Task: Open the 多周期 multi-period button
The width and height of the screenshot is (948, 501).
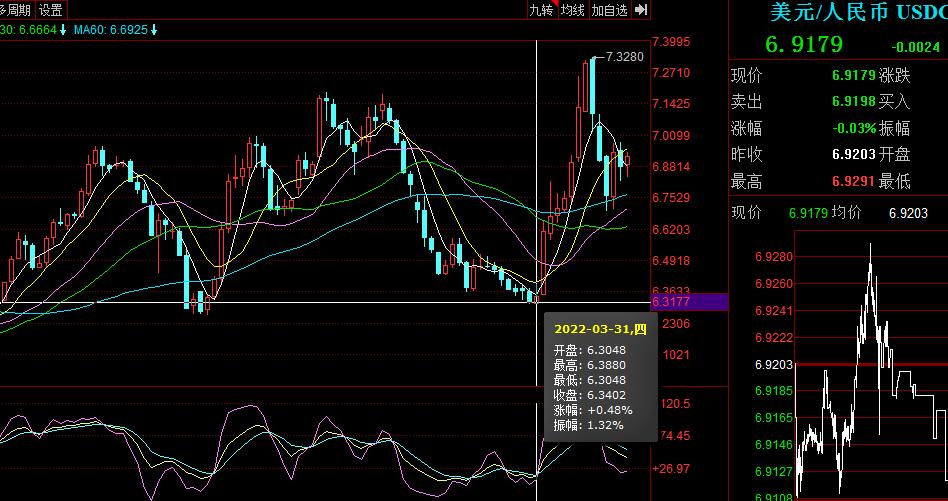Action: click(x=17, y=10)
